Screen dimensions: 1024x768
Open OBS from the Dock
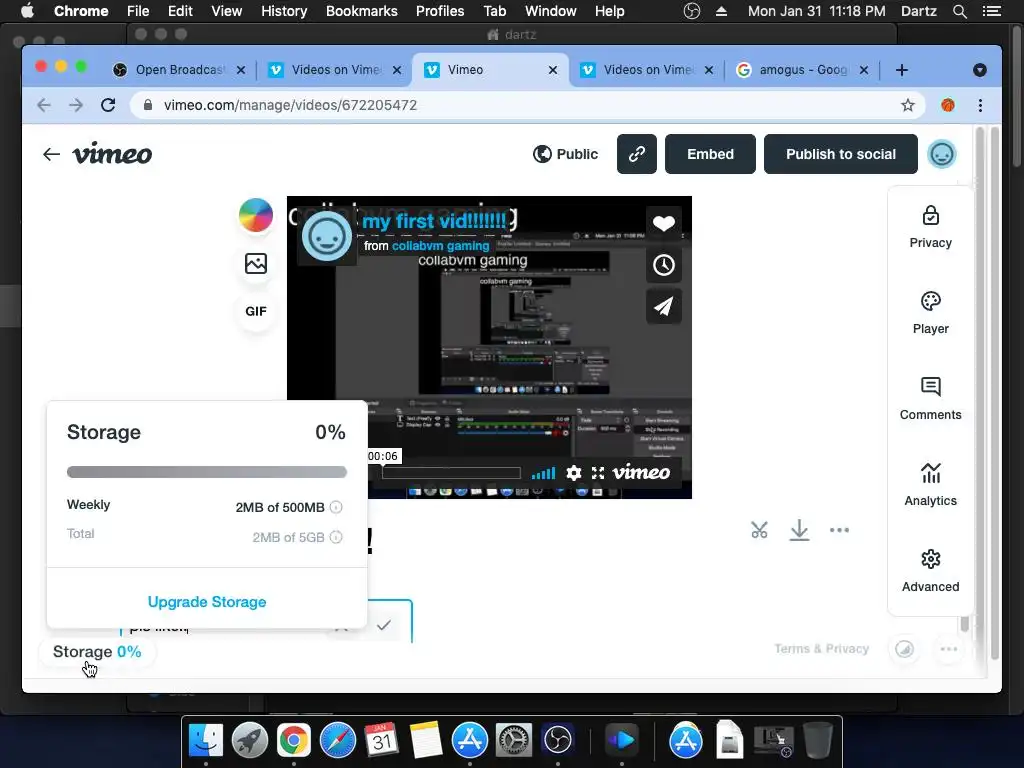click(x=558, y=741)
